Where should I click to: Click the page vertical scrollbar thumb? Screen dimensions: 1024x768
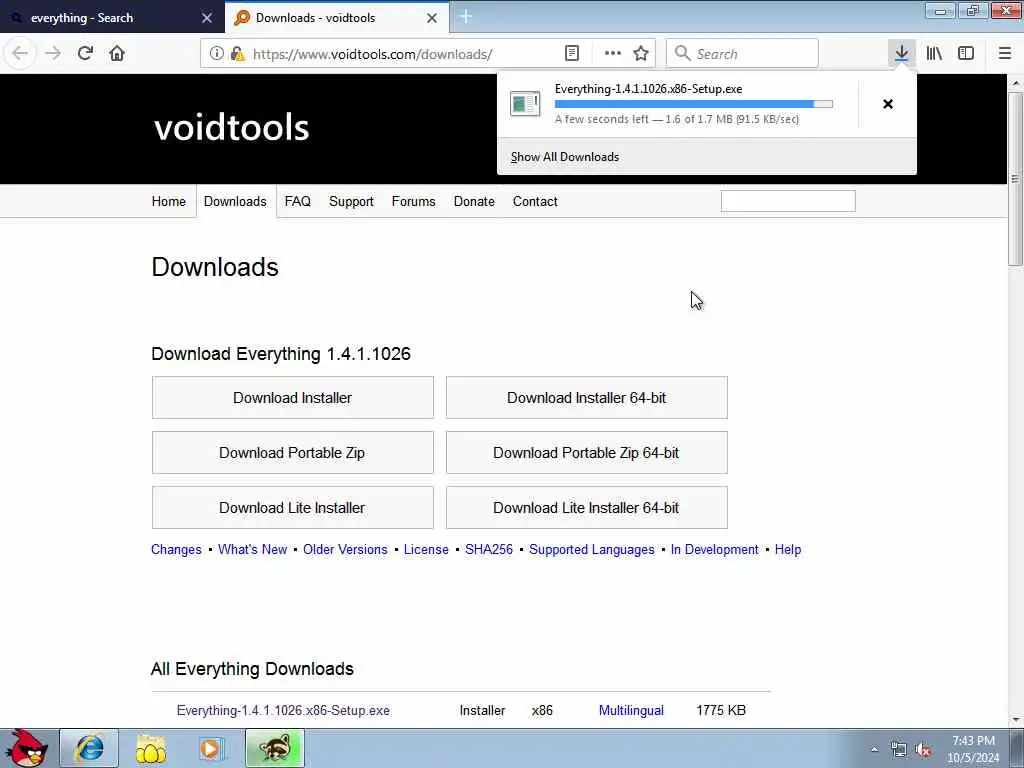click(1014, 178)
